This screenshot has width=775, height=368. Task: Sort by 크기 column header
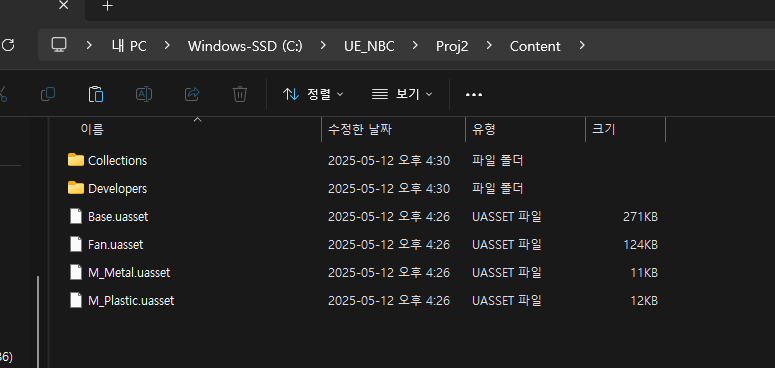coord(603,129)
